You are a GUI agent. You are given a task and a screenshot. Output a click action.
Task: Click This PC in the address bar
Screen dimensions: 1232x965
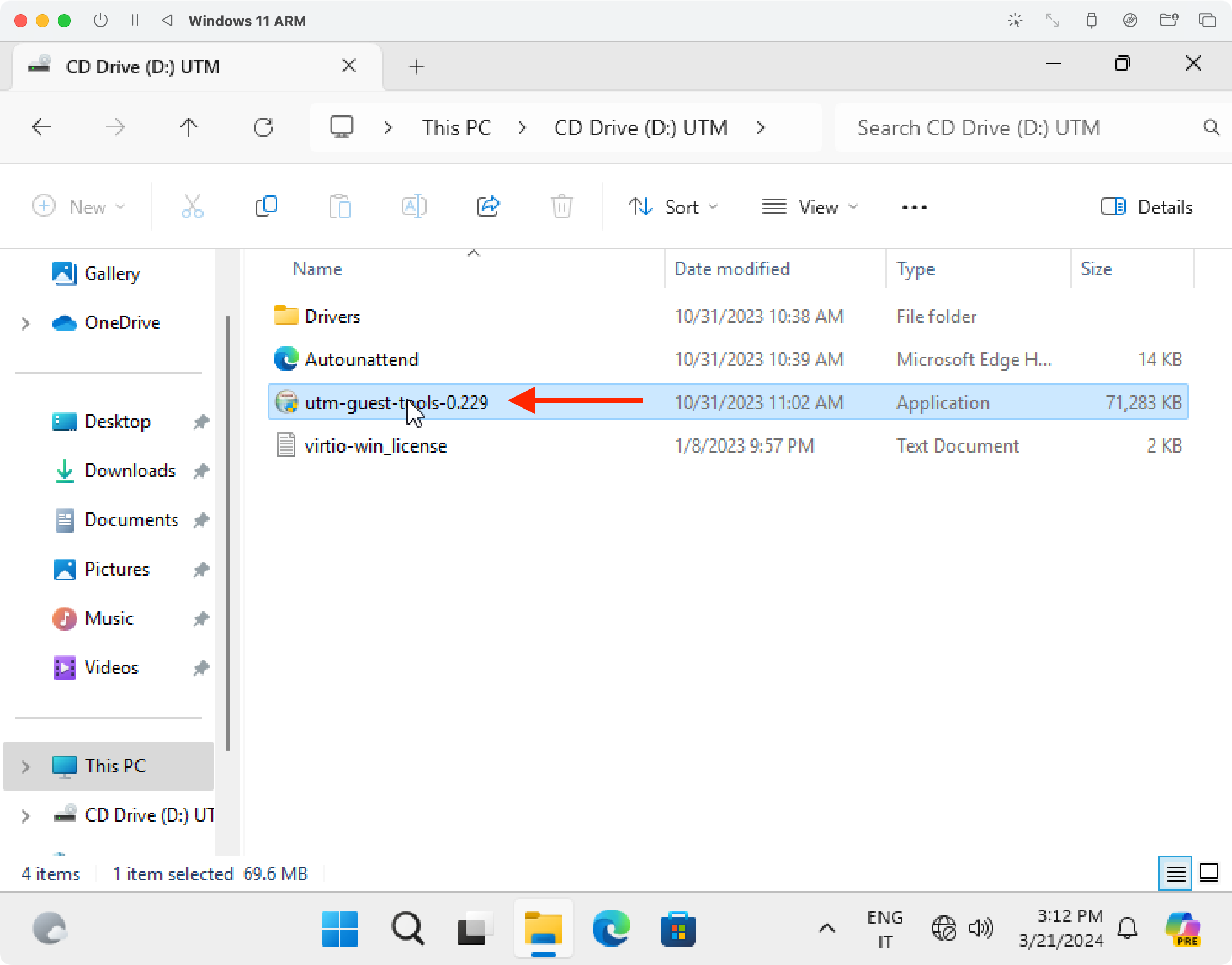tap(456, 128)
